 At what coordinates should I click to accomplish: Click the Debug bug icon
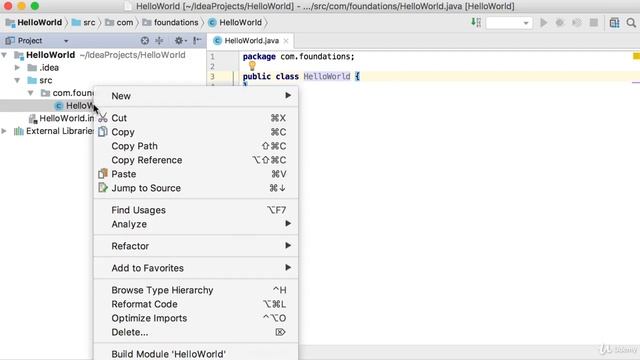pyautogui.click(x=560, y=22)
